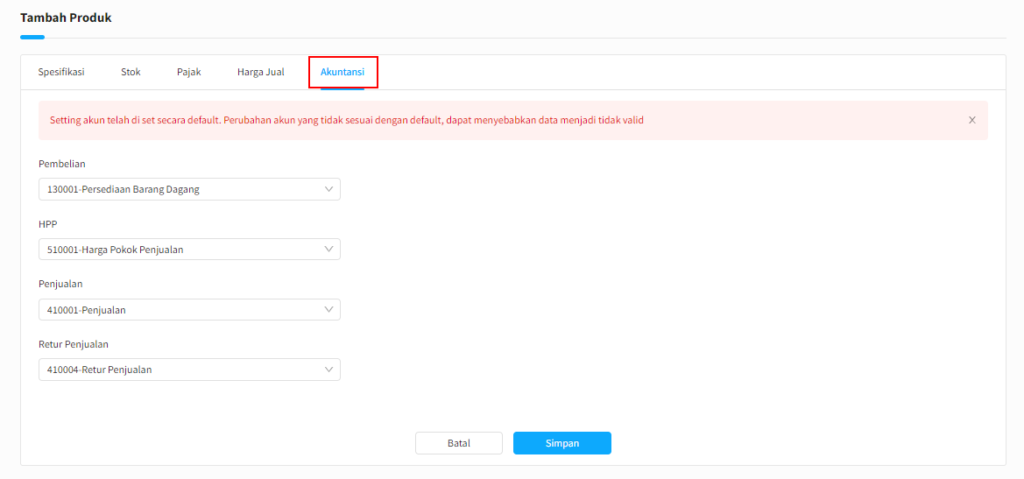Click chevron arrow of HPP dropdown
1024x479 pixels.
click(329, 249)
